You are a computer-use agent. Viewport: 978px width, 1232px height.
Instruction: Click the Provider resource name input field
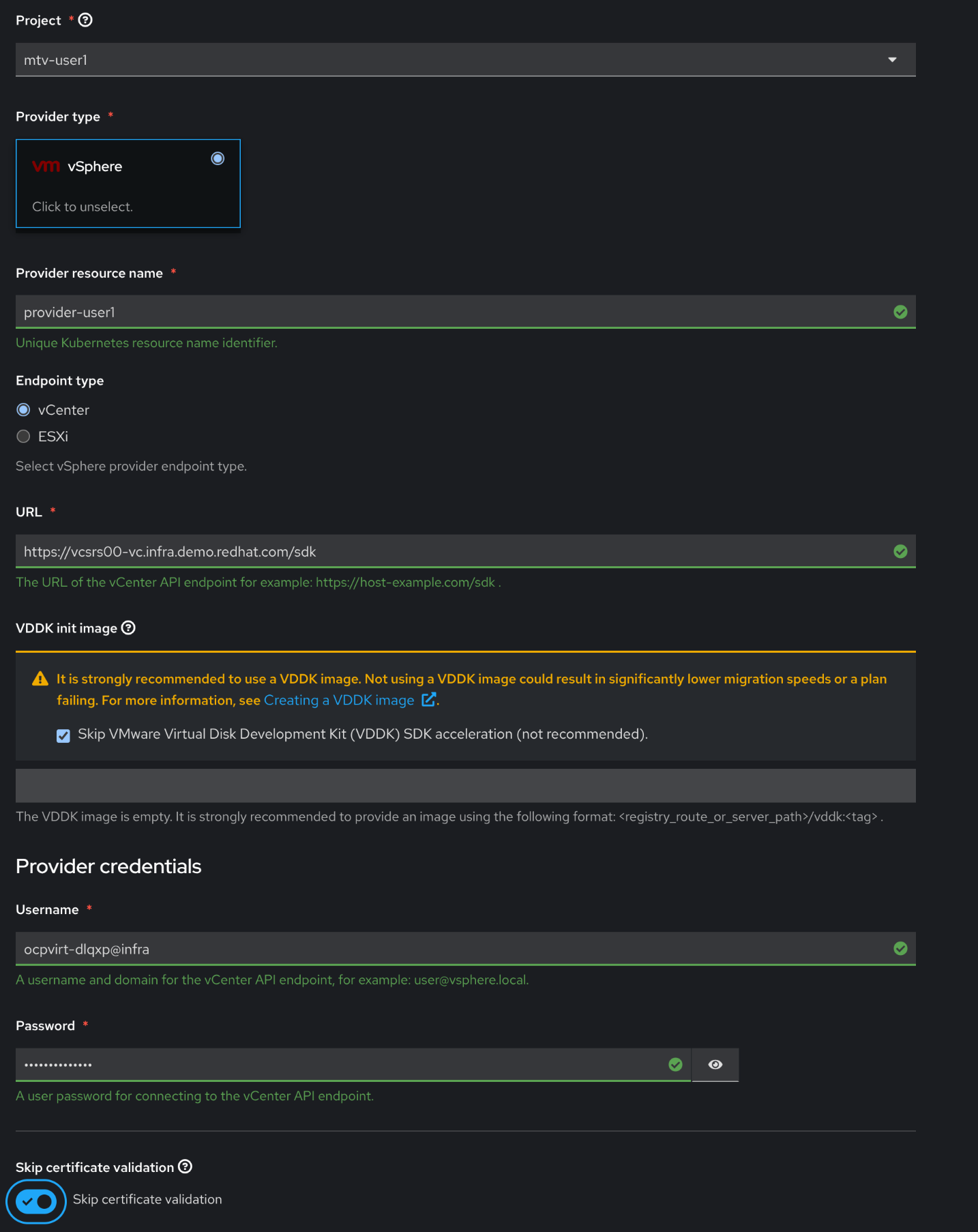click(x=450, y=312)
